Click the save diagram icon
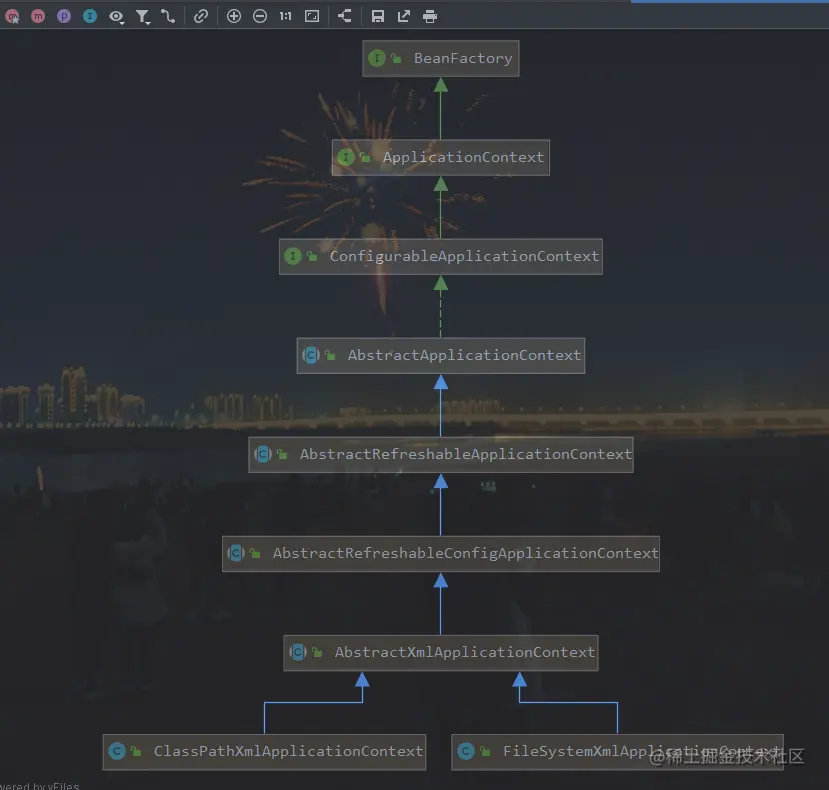This screenshot has height=790, width=829. [377, 16]
